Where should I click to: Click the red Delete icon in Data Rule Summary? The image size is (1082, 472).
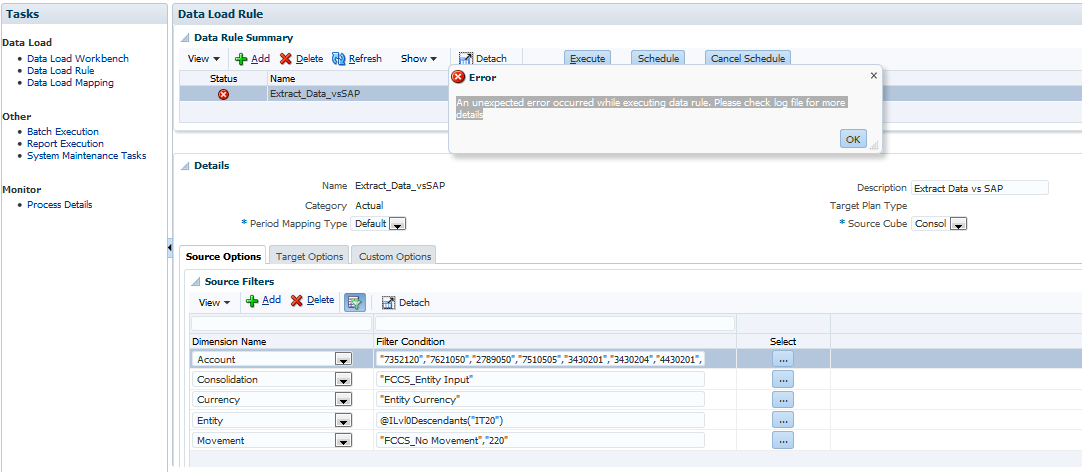coord(286,59)
